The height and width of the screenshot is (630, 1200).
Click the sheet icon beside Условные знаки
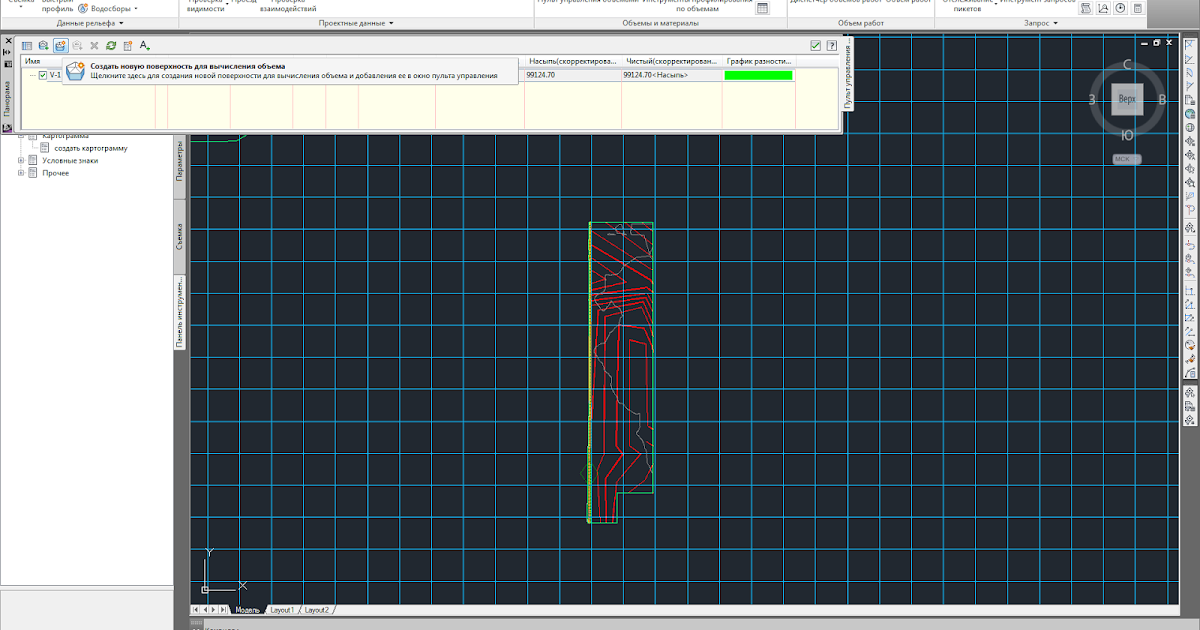[x=33, y=160]
